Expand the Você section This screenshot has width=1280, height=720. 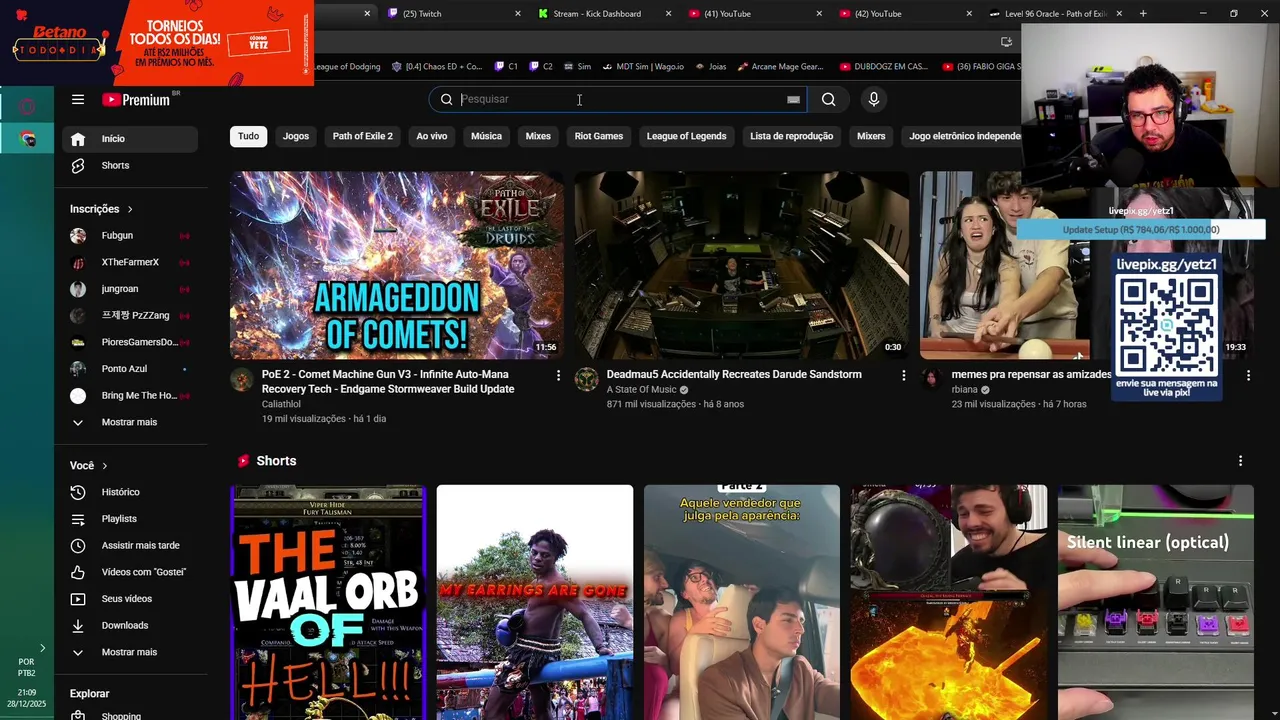pyautogui.click(x=88, y=465)
